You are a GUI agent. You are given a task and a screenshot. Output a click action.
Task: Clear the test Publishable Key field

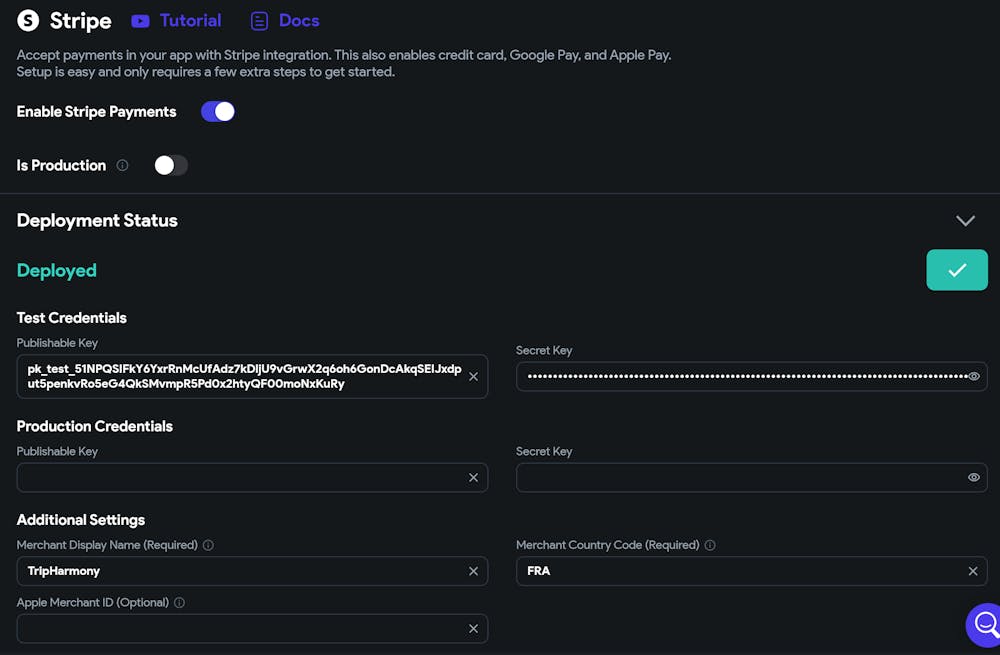(x=474, y=377)
